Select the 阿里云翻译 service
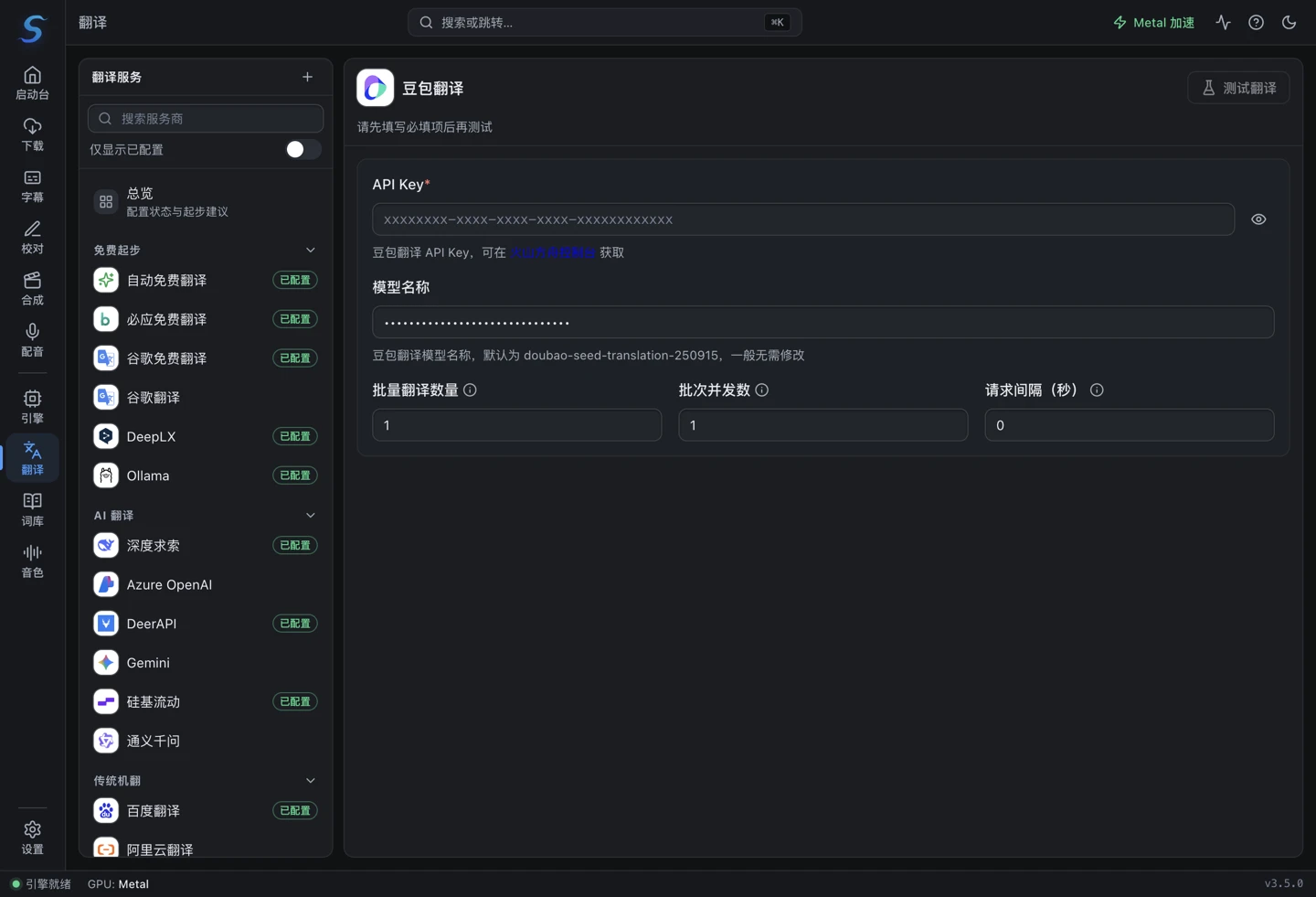The image size is (1316, 897). pos(206,849)
